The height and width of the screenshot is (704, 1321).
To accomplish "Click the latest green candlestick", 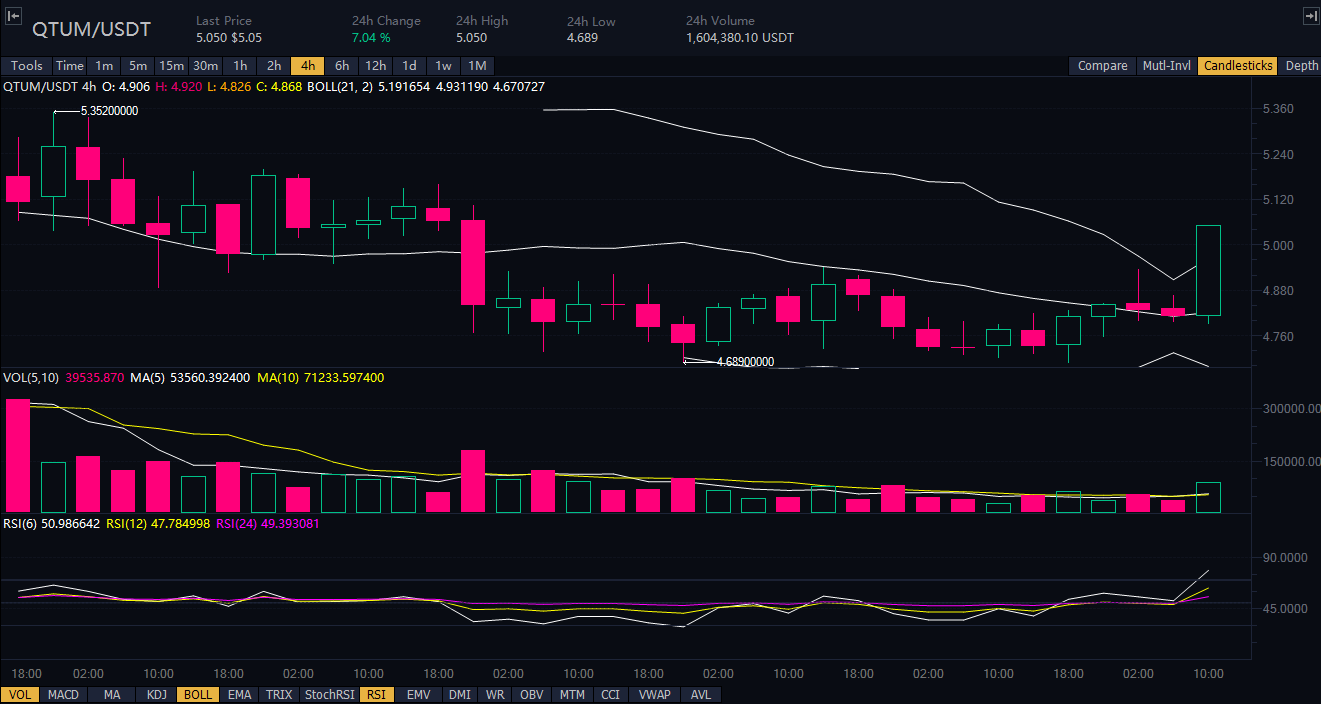I will 1208,270.
